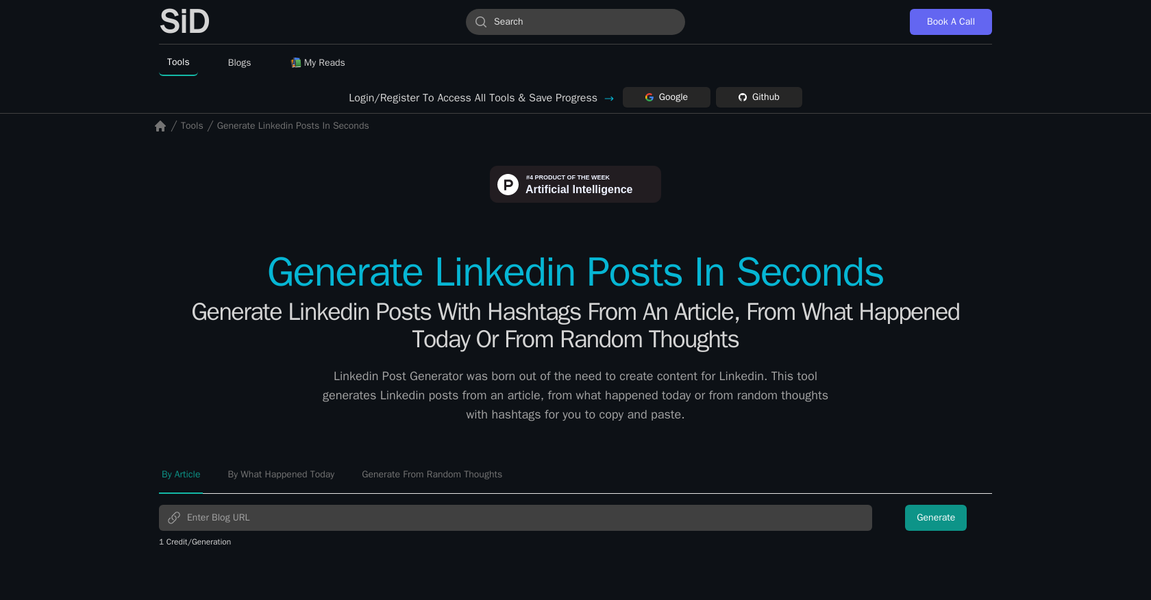Click the arrow beside Login/Register prompt
Image resolution: width=1151 pixels, height=600 pixels.
pyautogui.click(x=609, y=98)
